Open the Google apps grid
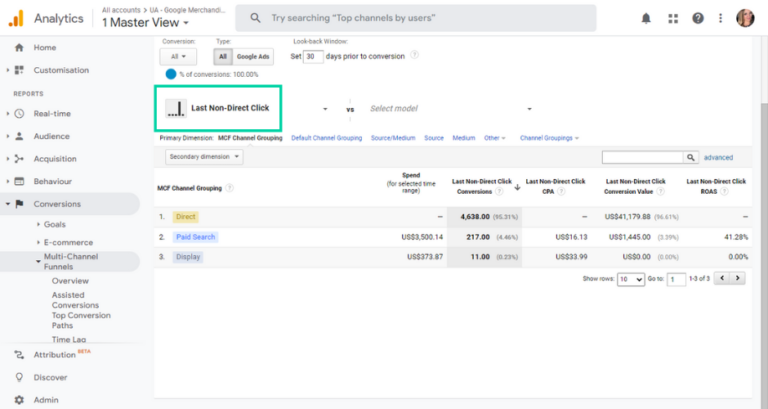 [673, 19]
